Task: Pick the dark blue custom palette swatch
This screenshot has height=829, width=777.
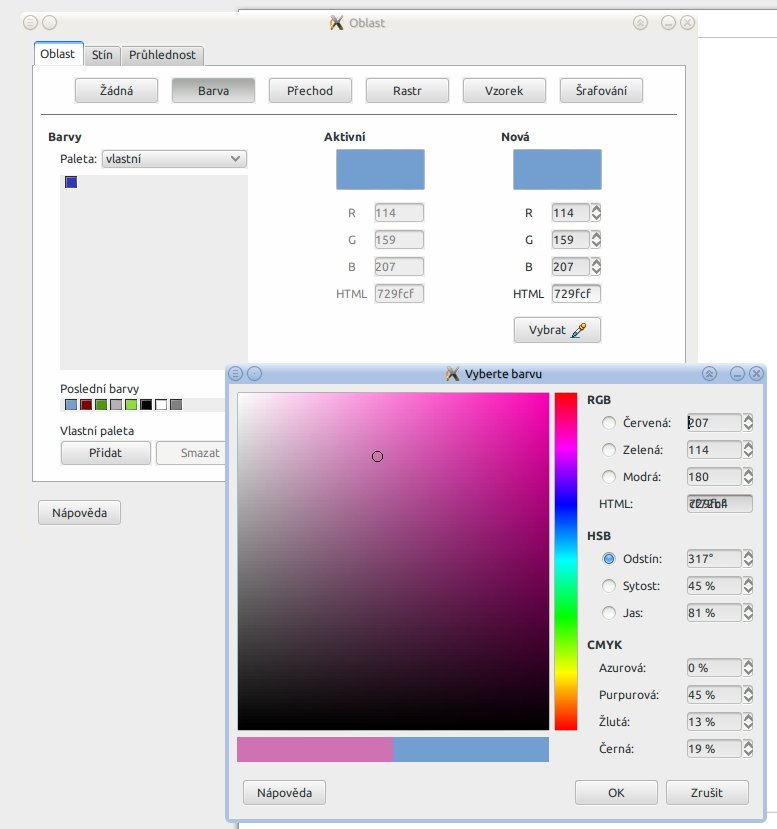Action: coord(71,182)
